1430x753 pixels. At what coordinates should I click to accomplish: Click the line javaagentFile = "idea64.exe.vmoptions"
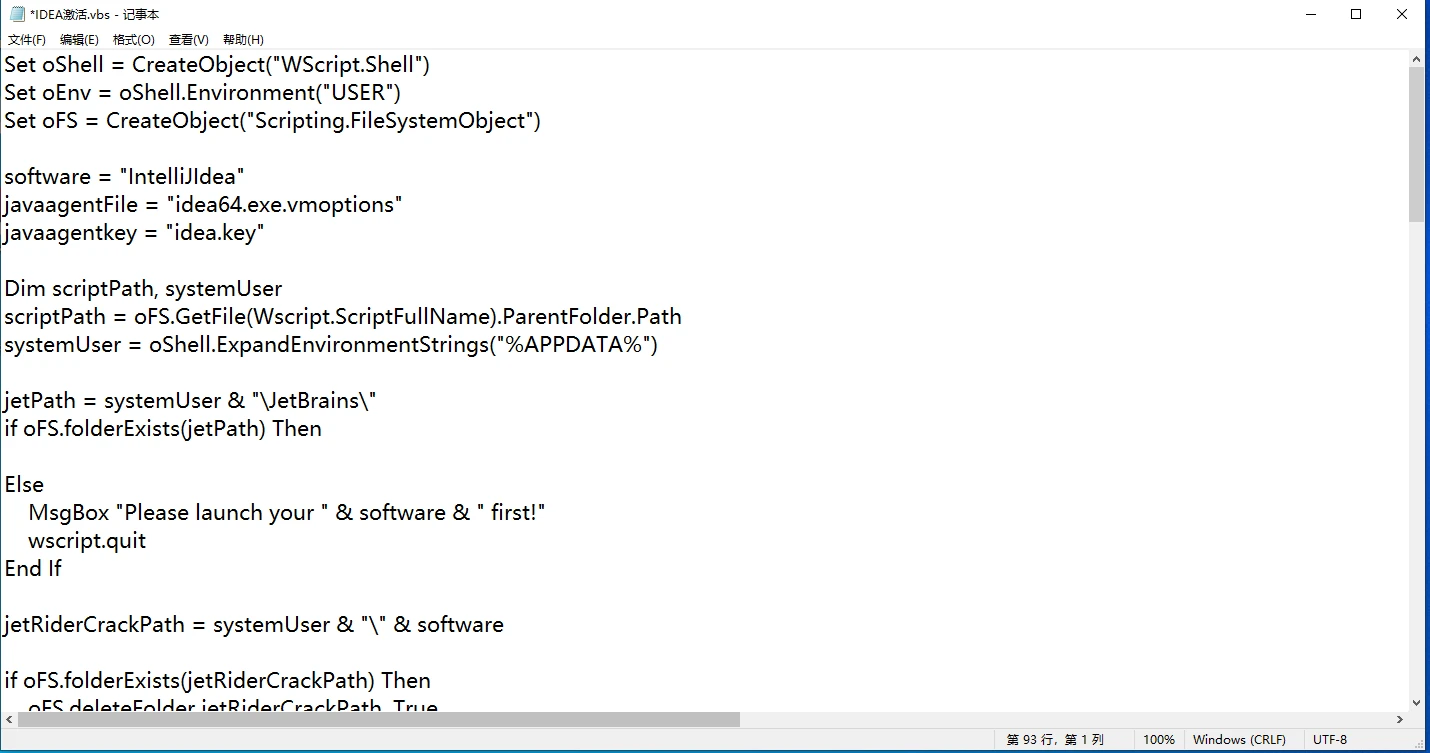pos(203,205)
